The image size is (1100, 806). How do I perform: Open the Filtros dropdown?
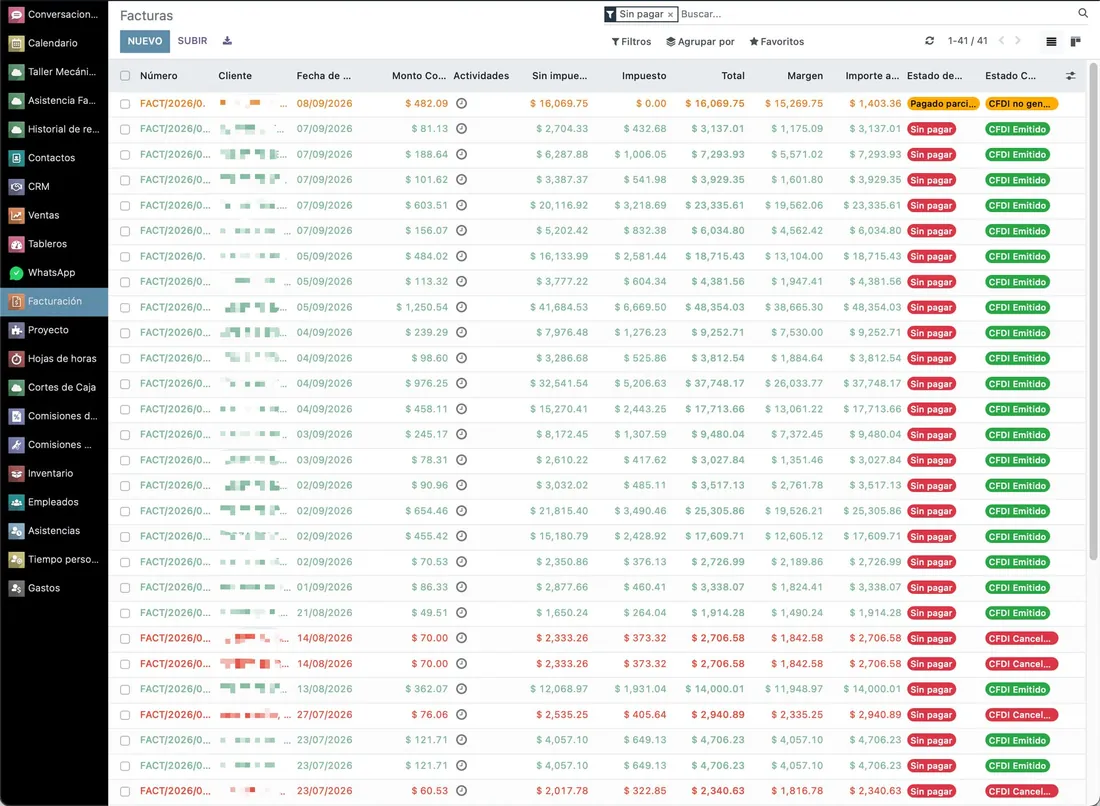631,41
